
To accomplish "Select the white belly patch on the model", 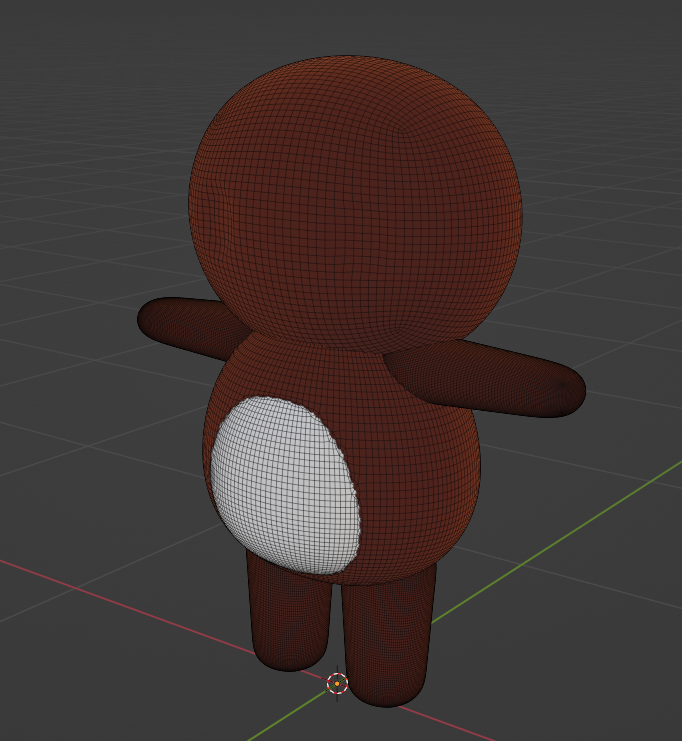I will [285, 485].
